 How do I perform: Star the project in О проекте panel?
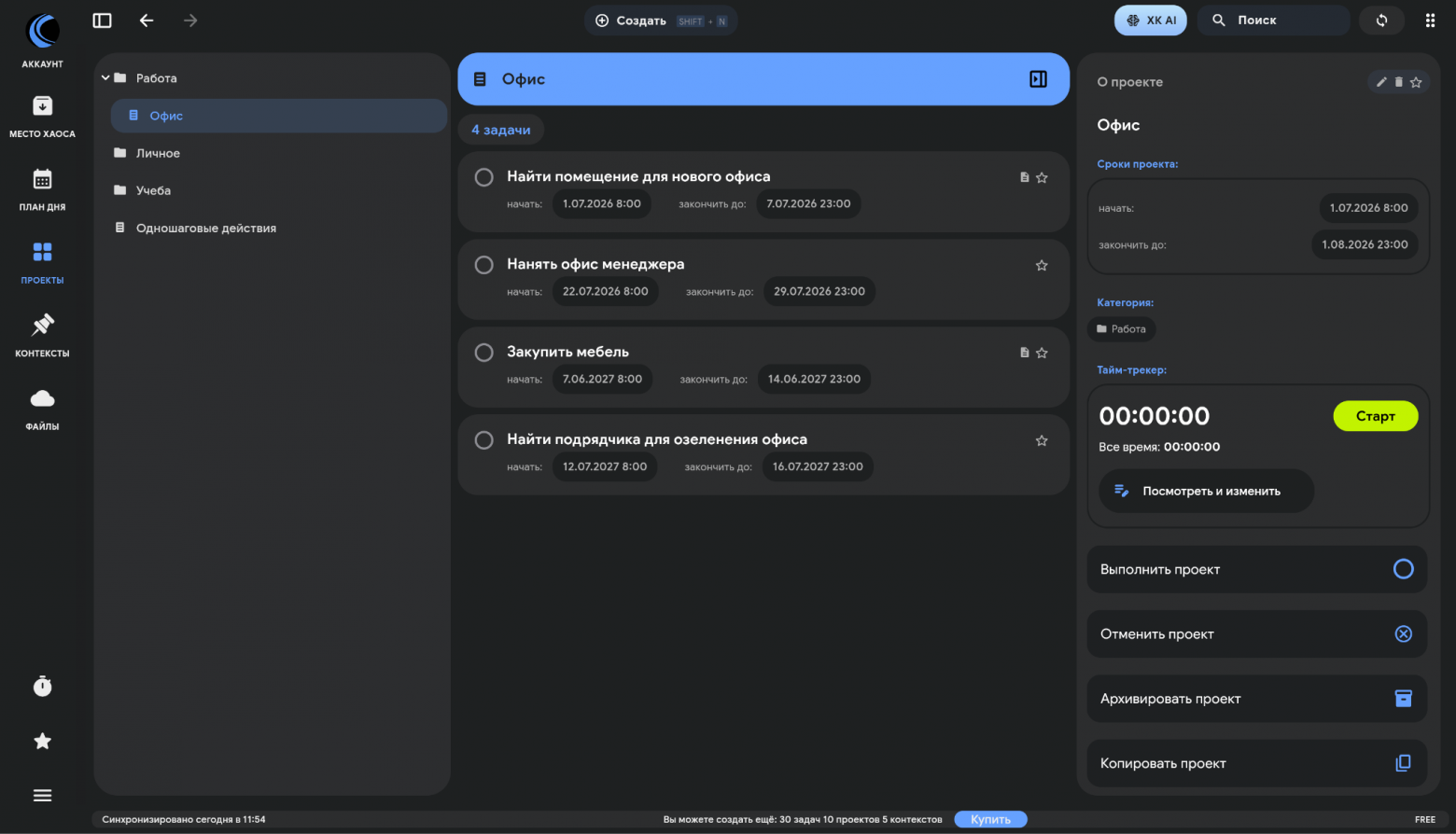(1416, 82)
